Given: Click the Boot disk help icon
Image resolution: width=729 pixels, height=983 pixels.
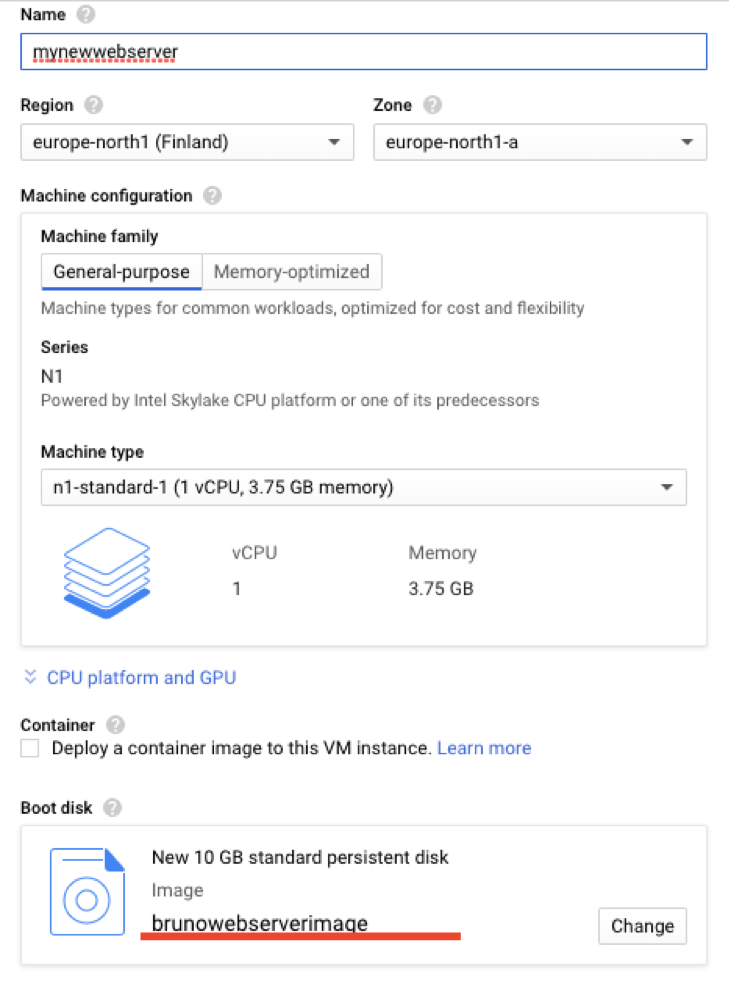Looking at the screenshot, I should click(112, 807).
